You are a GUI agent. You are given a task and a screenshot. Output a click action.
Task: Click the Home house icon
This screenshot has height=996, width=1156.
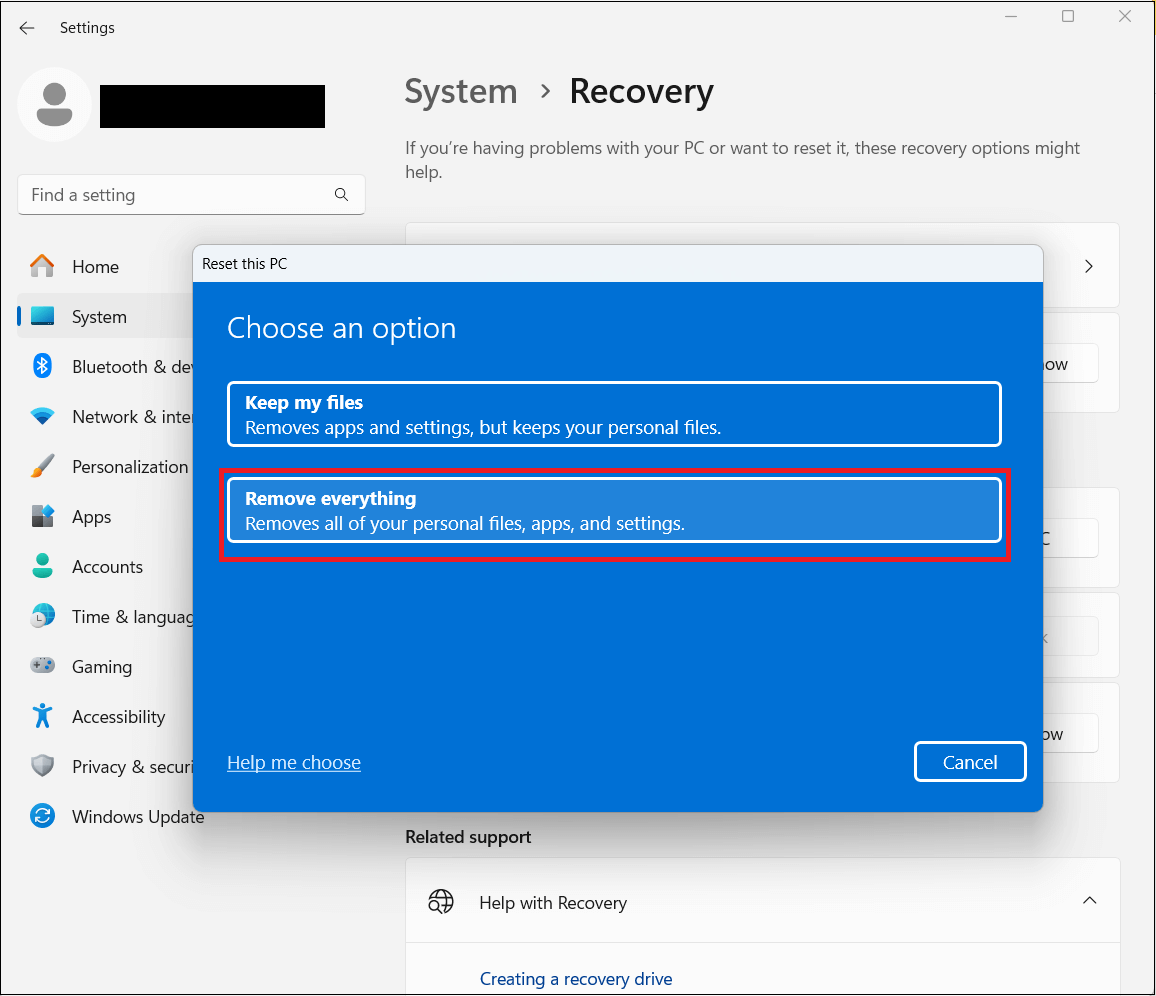42,266
